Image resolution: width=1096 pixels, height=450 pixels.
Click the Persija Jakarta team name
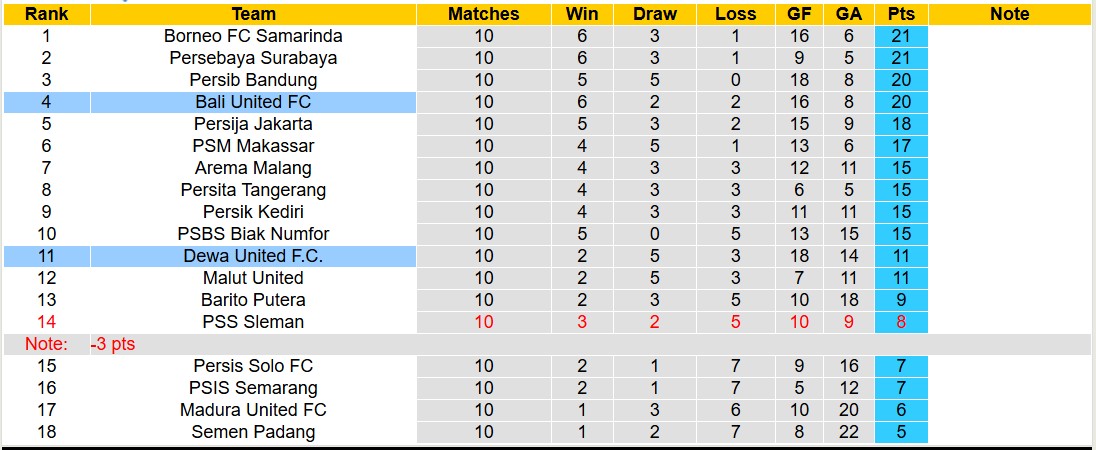[x=253, y=124]
